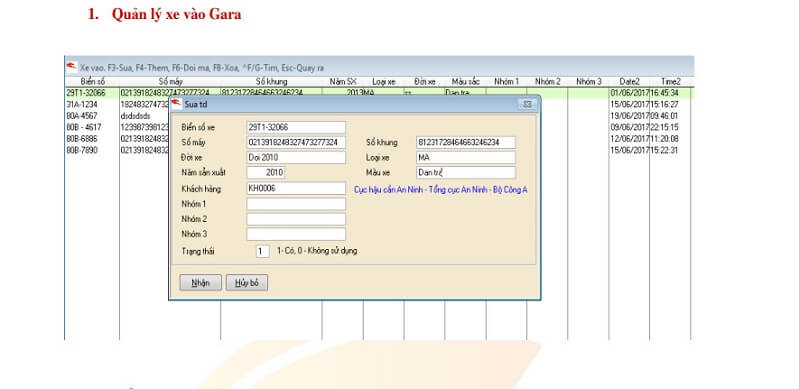Click the Sua td dialog title icon

point(177,104)
